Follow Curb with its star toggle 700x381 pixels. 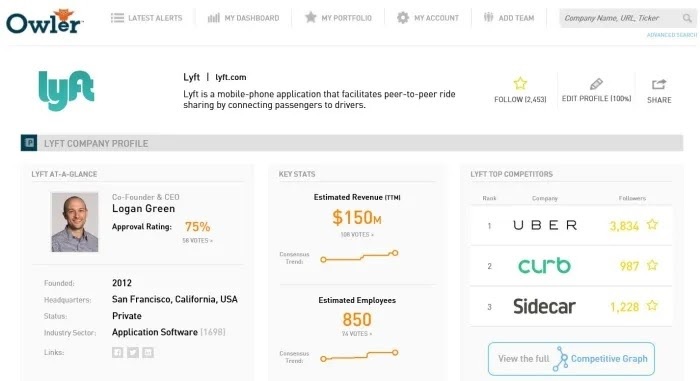(x=652, y=265)
